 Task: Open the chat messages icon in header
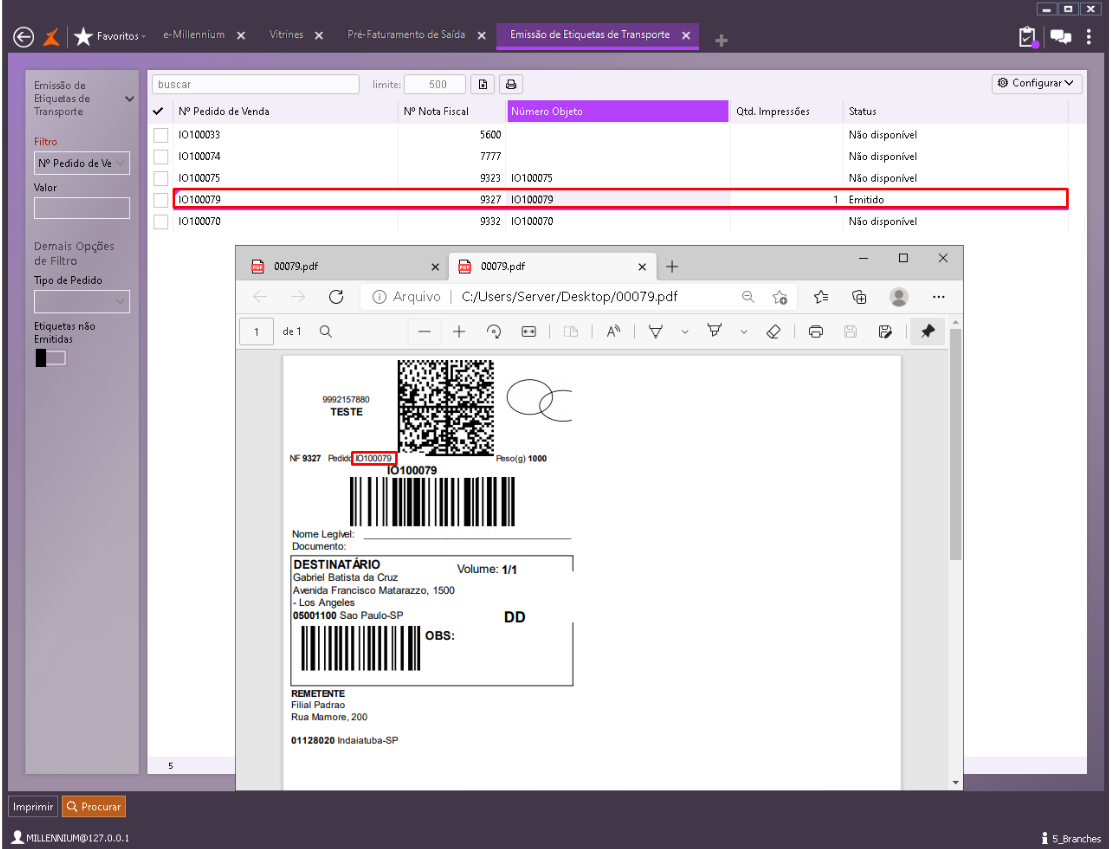point(1060,37)
